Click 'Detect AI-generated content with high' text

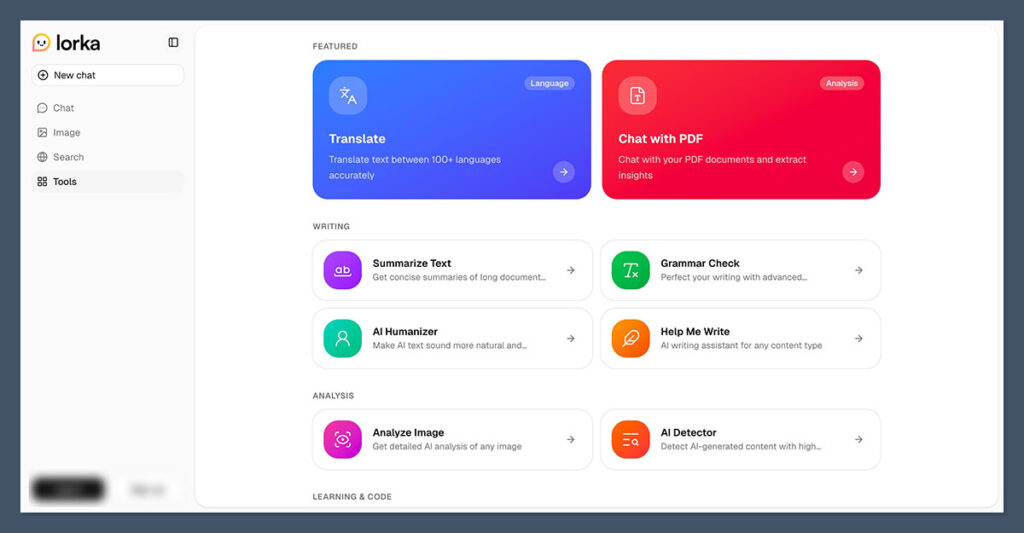(741, 447)
